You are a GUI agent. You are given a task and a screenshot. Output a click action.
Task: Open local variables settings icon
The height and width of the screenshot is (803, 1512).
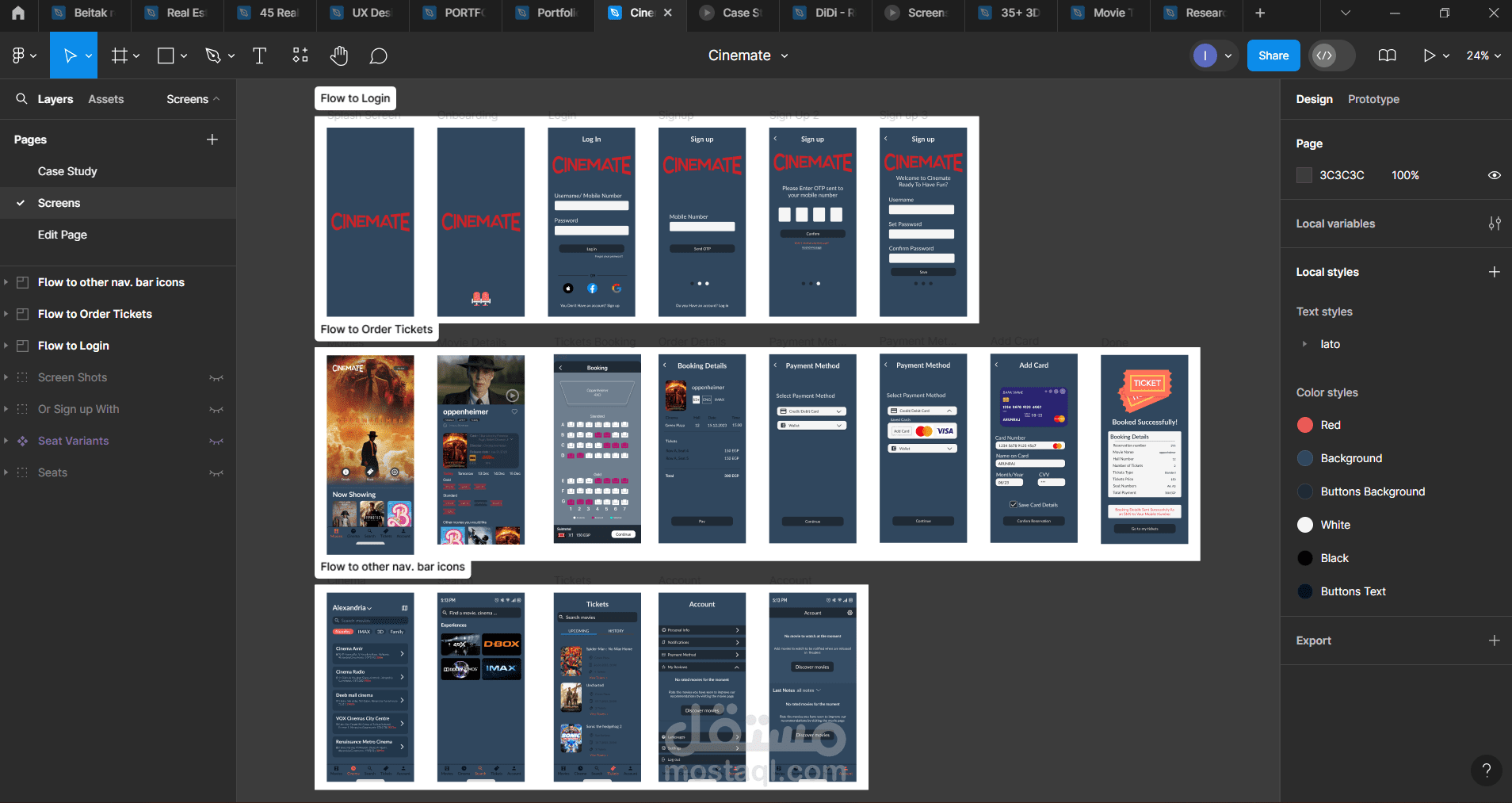1495,224
